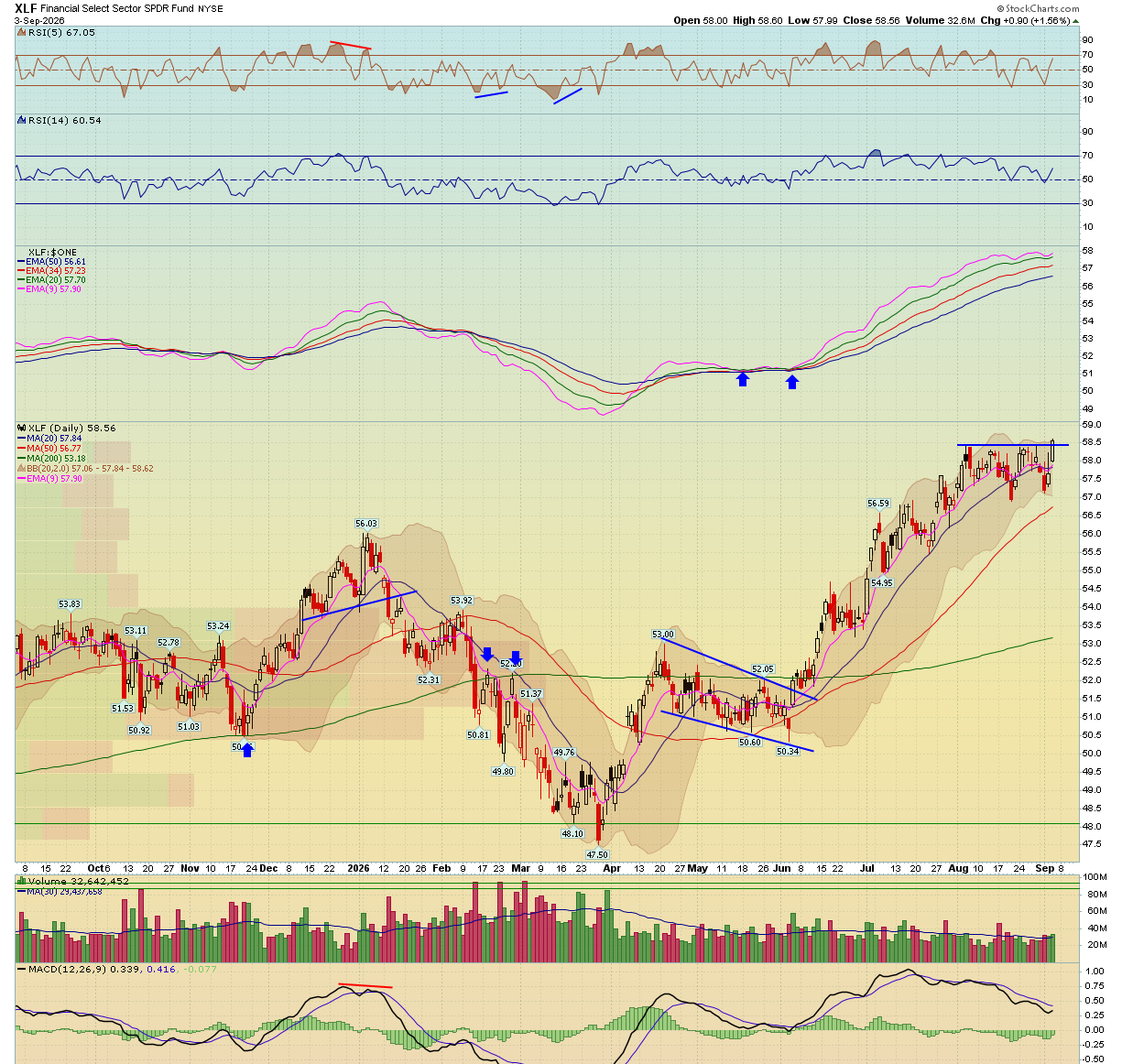Click the red MA(50) line swatch

pos(21,449)
